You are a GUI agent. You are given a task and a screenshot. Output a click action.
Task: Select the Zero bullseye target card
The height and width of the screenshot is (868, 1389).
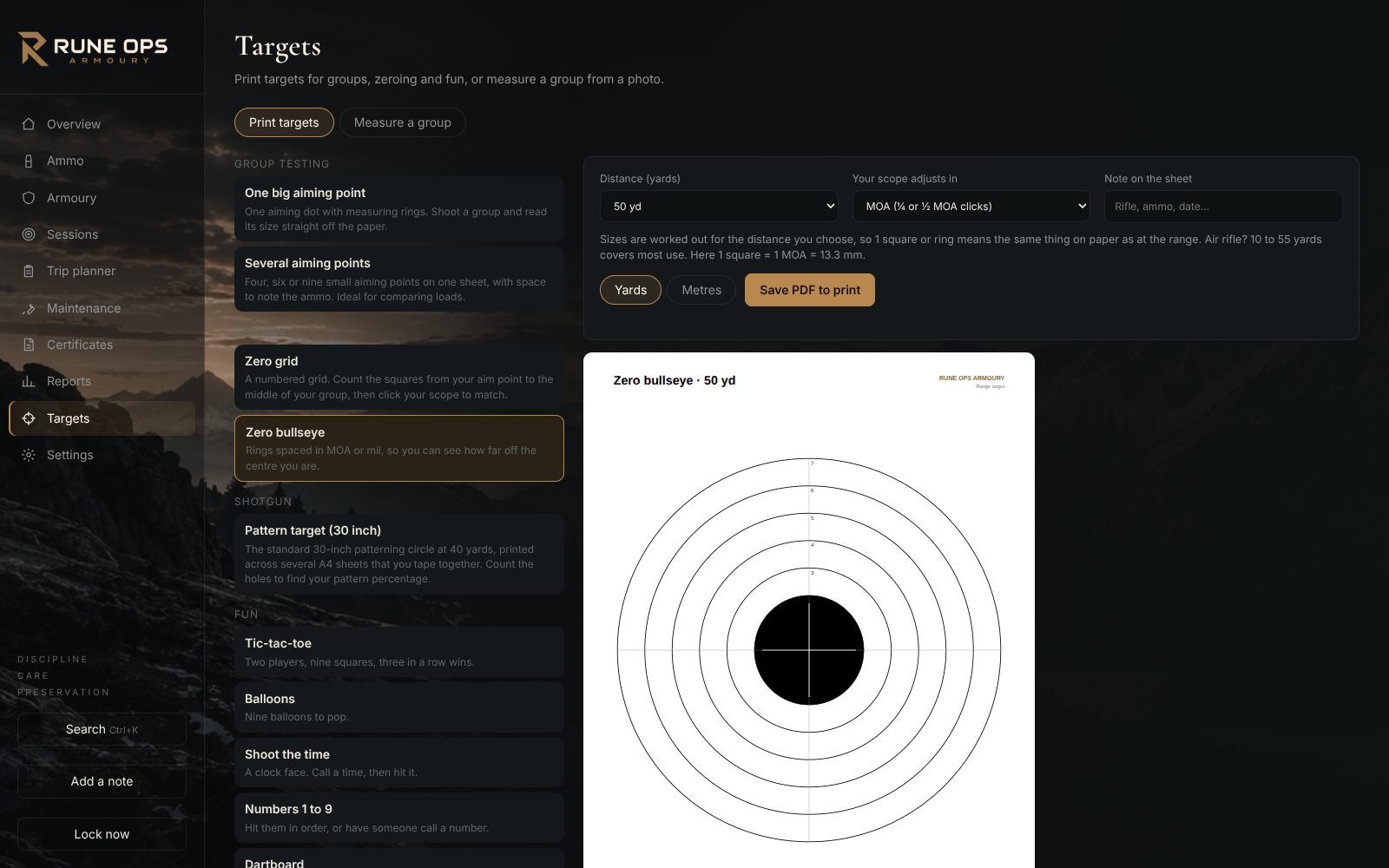pyautogui.click(x=399, y=448)
